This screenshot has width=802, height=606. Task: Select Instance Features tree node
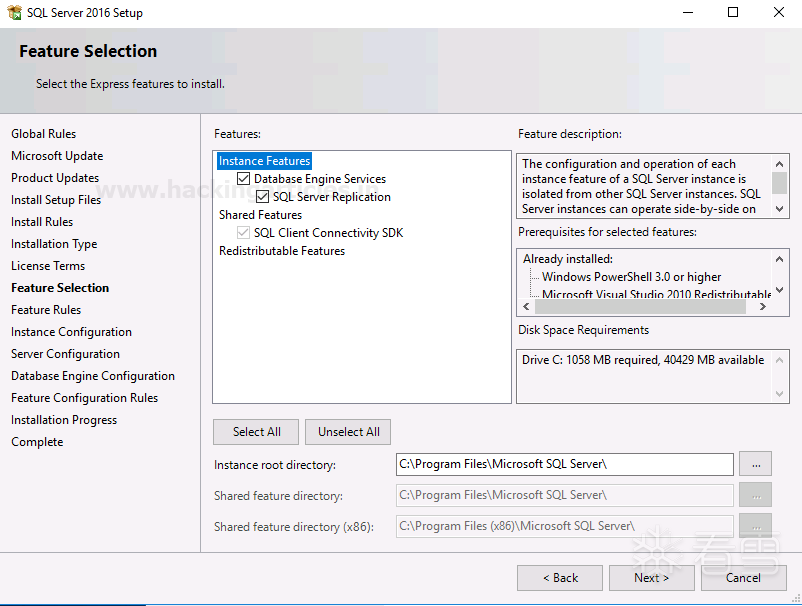264,161
